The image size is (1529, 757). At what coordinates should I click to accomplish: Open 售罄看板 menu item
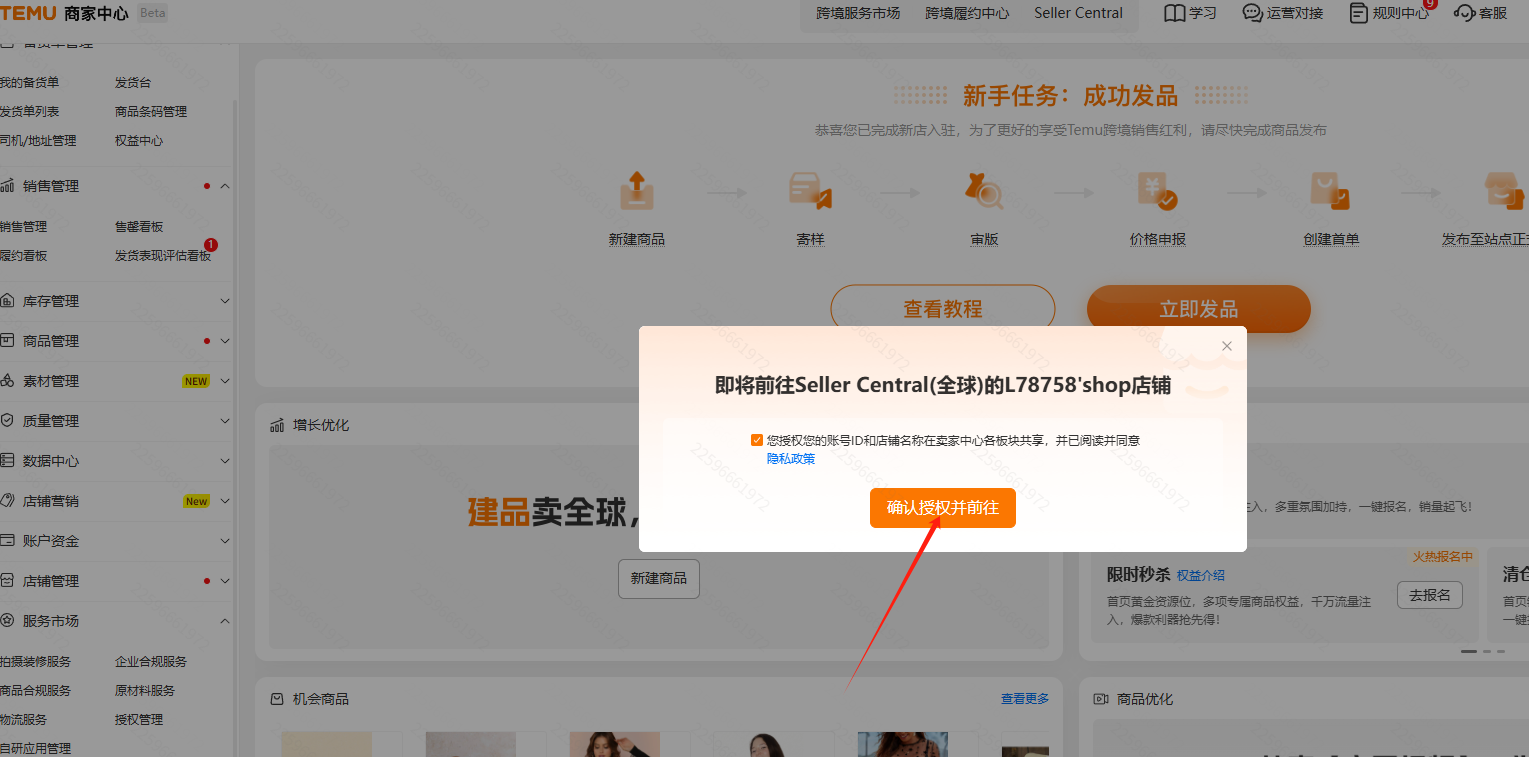139,227
